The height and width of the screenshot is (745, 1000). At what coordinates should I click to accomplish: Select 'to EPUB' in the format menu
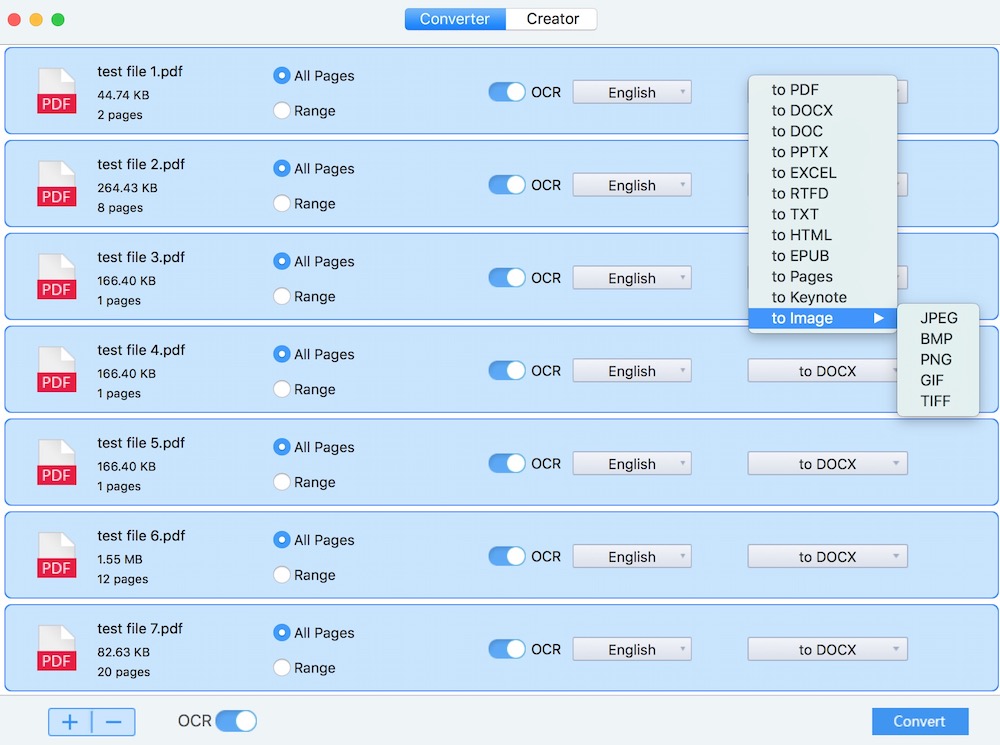(x=800, y=256)
